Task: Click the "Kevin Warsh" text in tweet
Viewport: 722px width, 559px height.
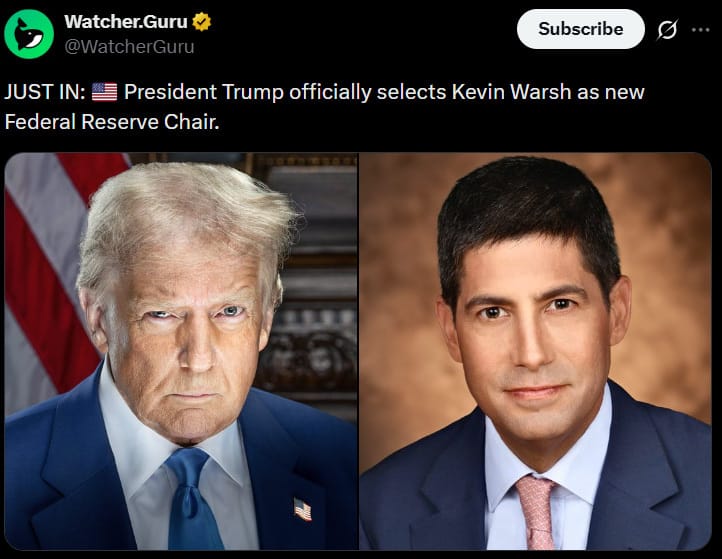Action: [x=511, y=92]
